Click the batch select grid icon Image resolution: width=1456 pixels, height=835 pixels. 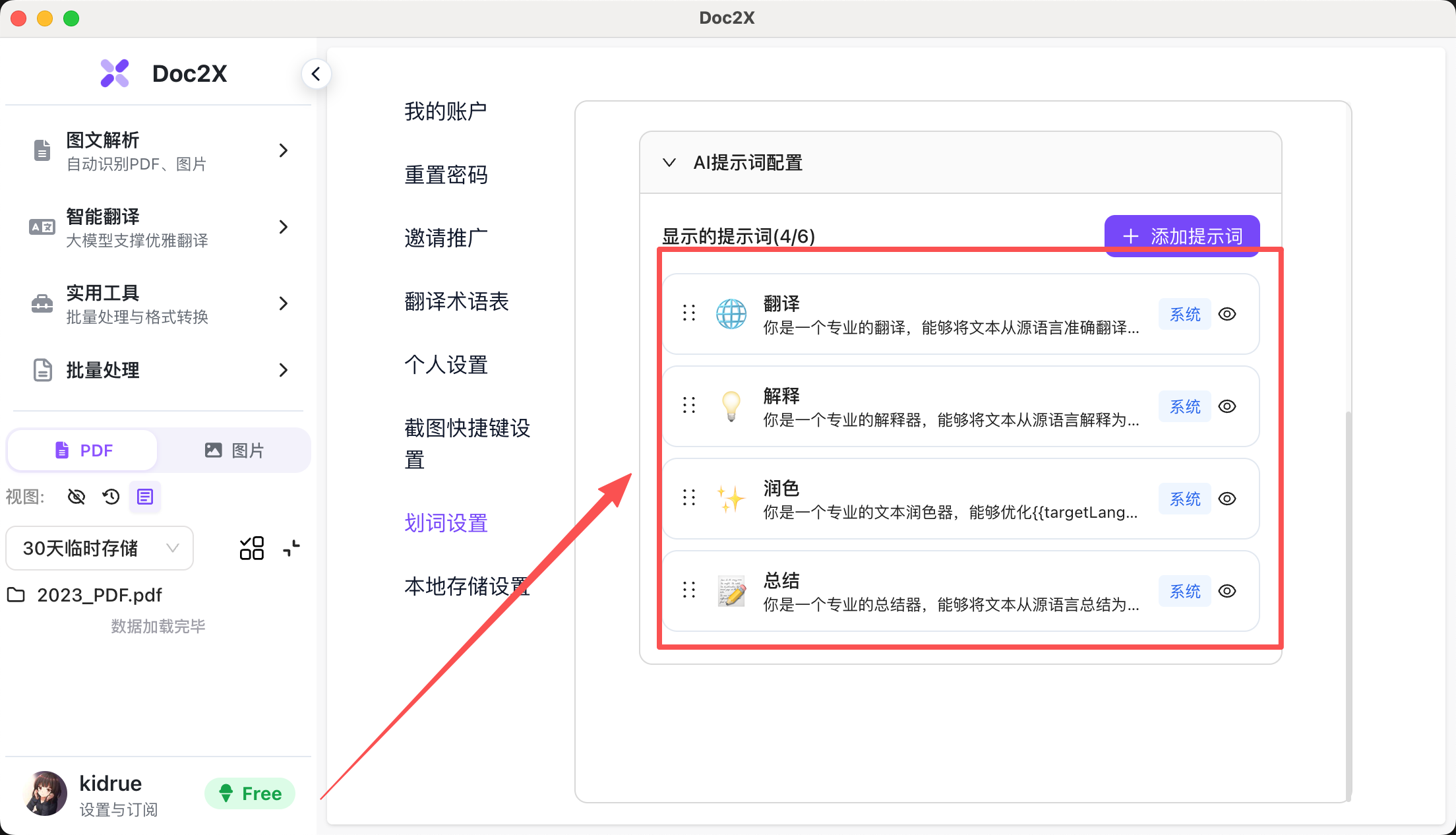pyautogui.click(x=251, y=548)
